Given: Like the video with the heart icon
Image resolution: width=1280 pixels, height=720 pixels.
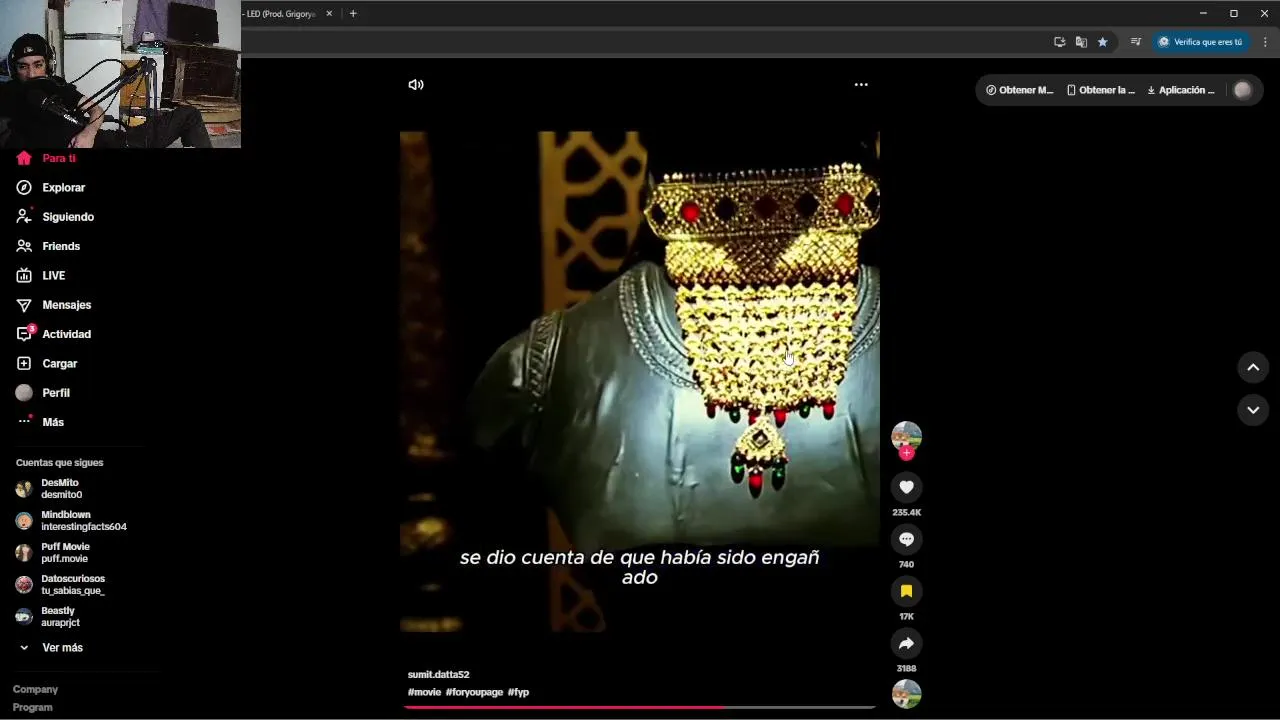Looking at the screenshot, I should tap(906, 487).
